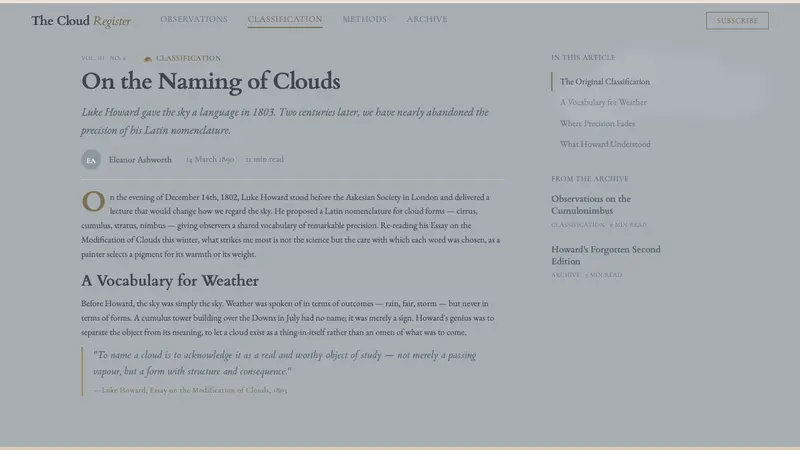Click the EA author avatar
This screenshot has height=450, width=800.
click(x=91, y=160)
